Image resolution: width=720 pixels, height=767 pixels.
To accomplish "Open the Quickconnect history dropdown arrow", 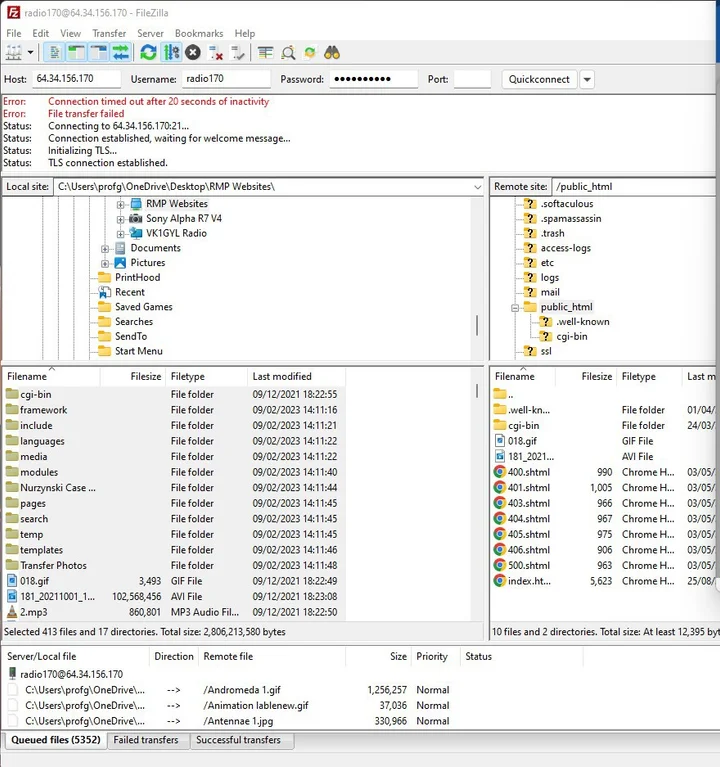I will click(x=587, y=79).
